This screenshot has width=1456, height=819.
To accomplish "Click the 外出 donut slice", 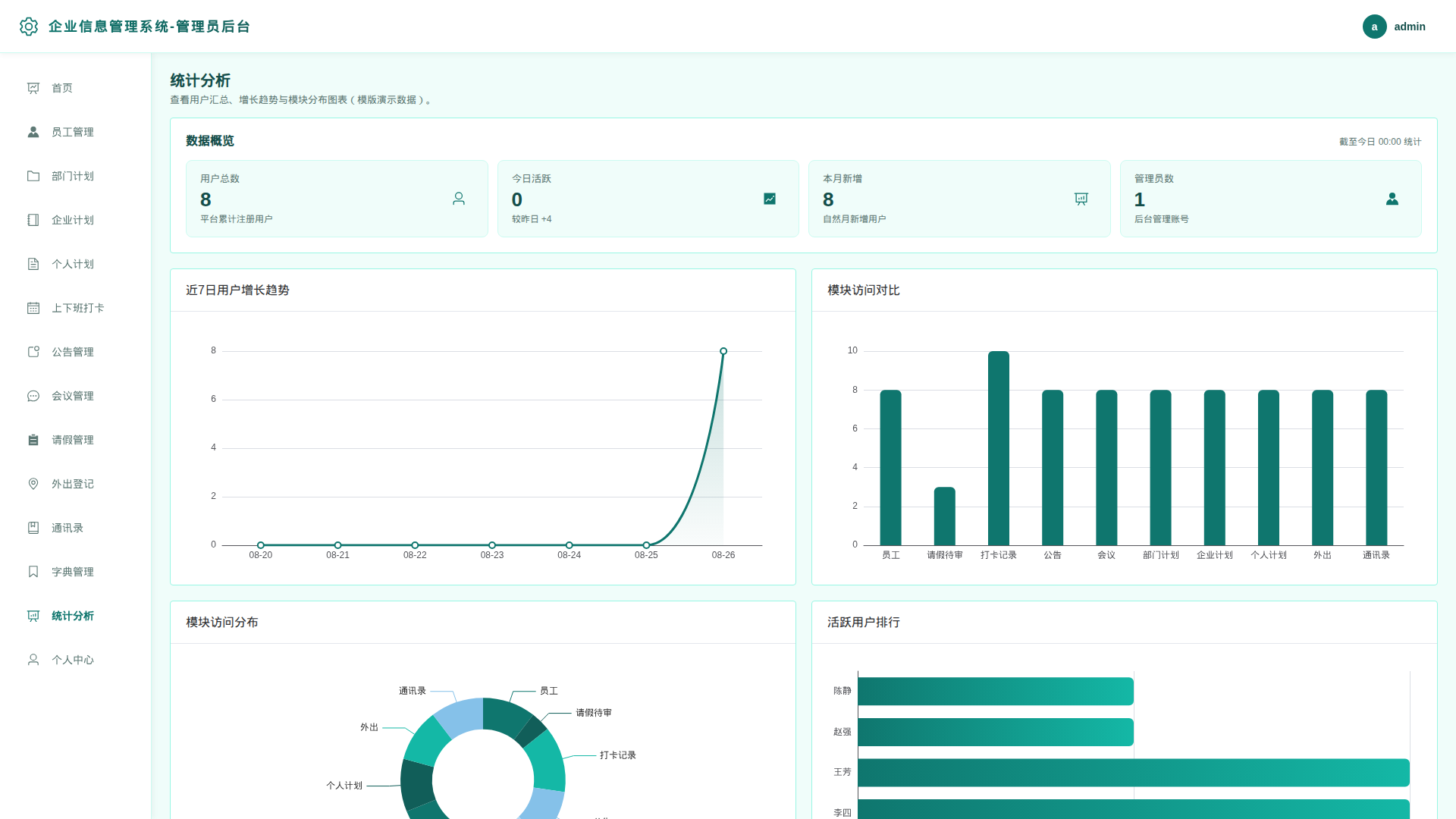I will point(425,741).
